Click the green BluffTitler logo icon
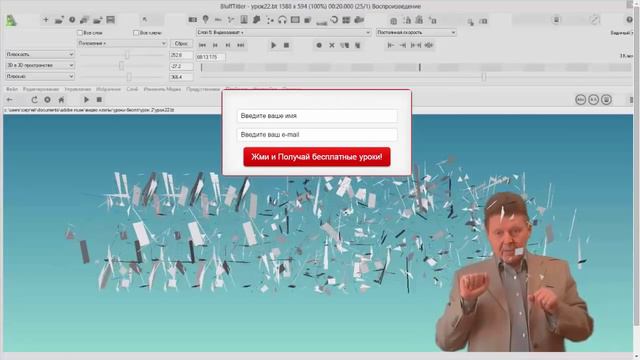 click(11, 20)
